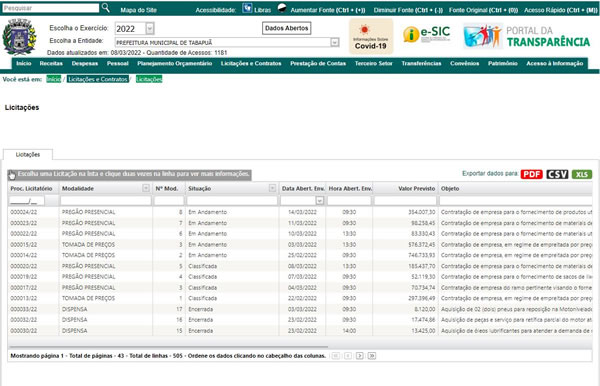Click Fonte Original link
Viewport: 600px width, 386px height.
[x=483, y=10]
